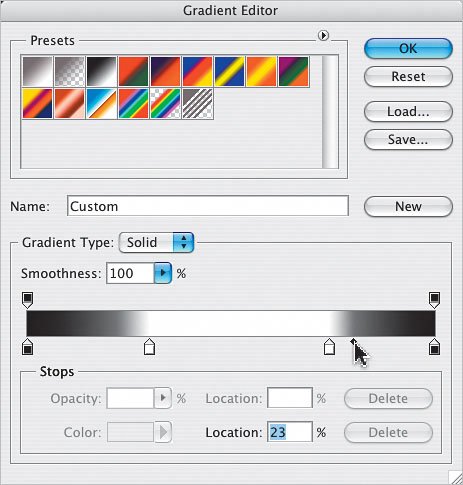Open the Gradient Type Solid dropdown
Viewport: 463px width, 485px height.
tap(156, 242)
